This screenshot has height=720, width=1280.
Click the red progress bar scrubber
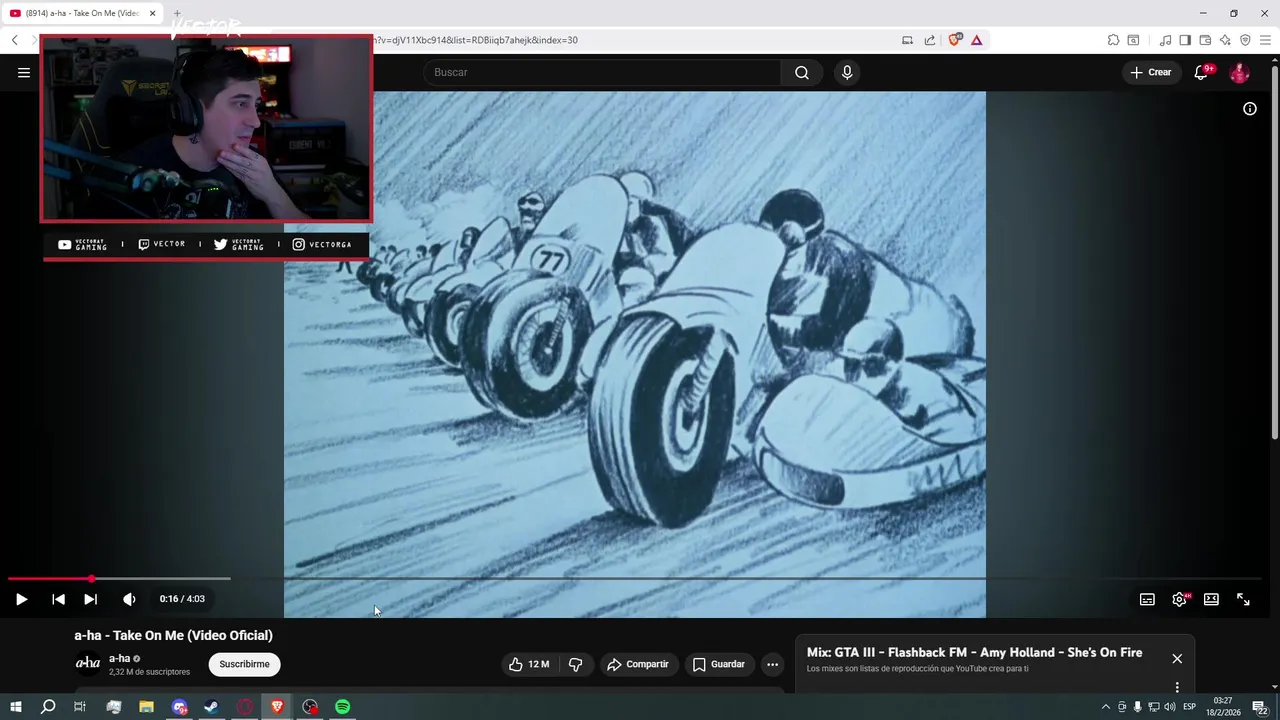tap(91, 579)
